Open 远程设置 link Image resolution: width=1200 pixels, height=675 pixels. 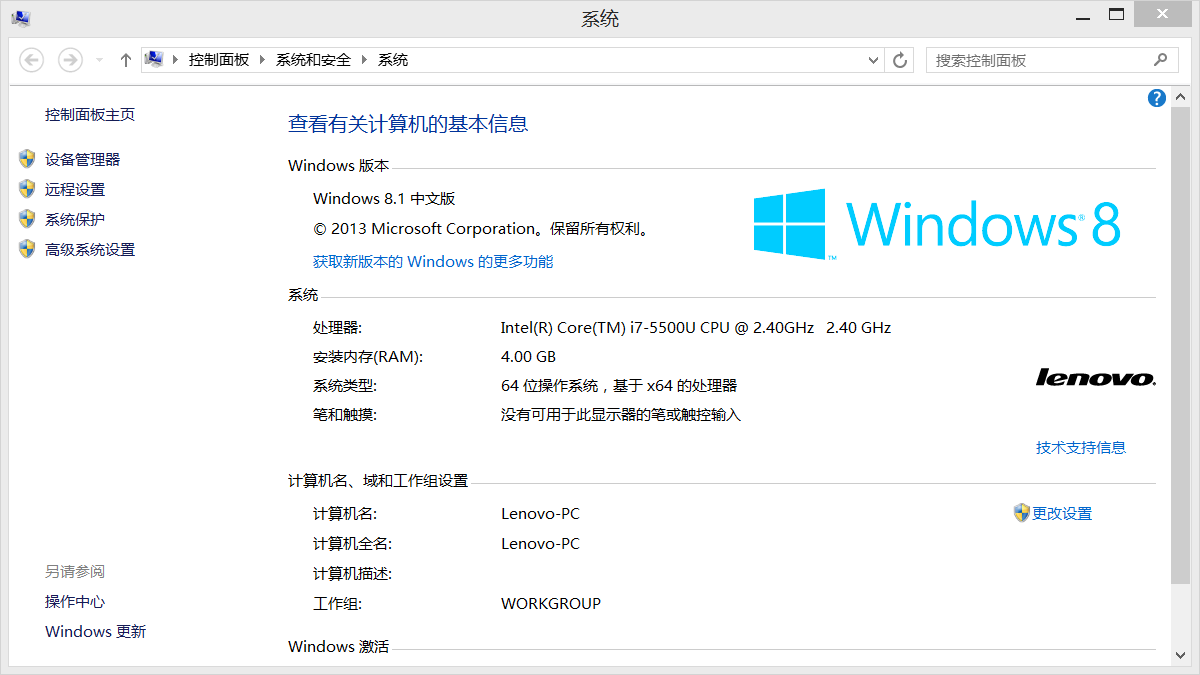click(75, 190)
